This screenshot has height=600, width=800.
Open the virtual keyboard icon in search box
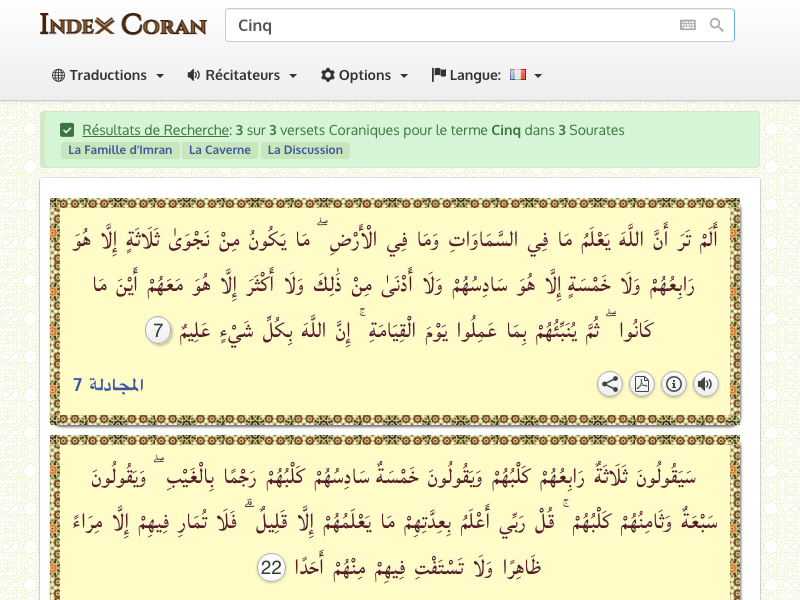[x=688, y=25]
